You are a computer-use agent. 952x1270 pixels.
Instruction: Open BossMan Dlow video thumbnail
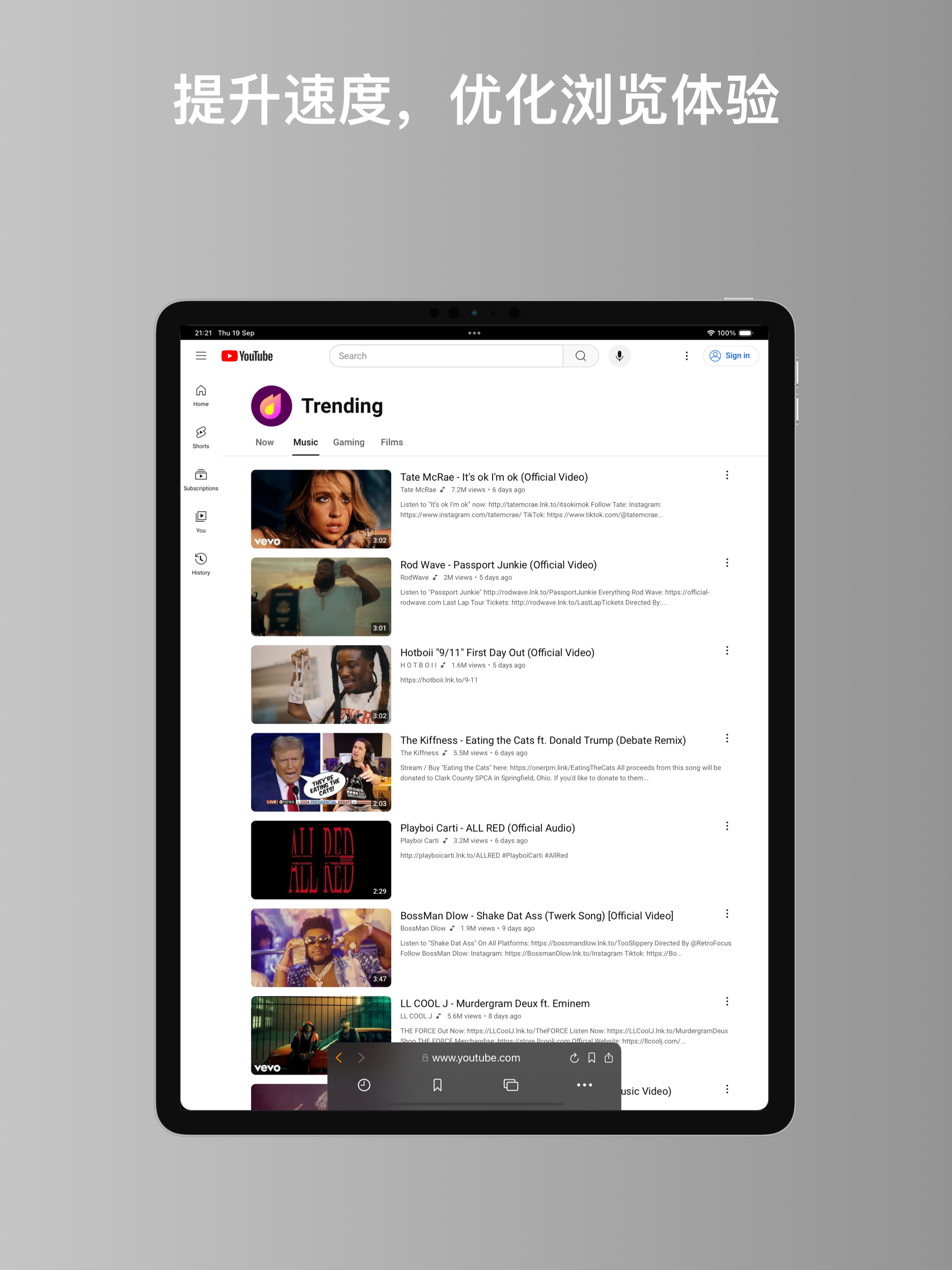321,948
